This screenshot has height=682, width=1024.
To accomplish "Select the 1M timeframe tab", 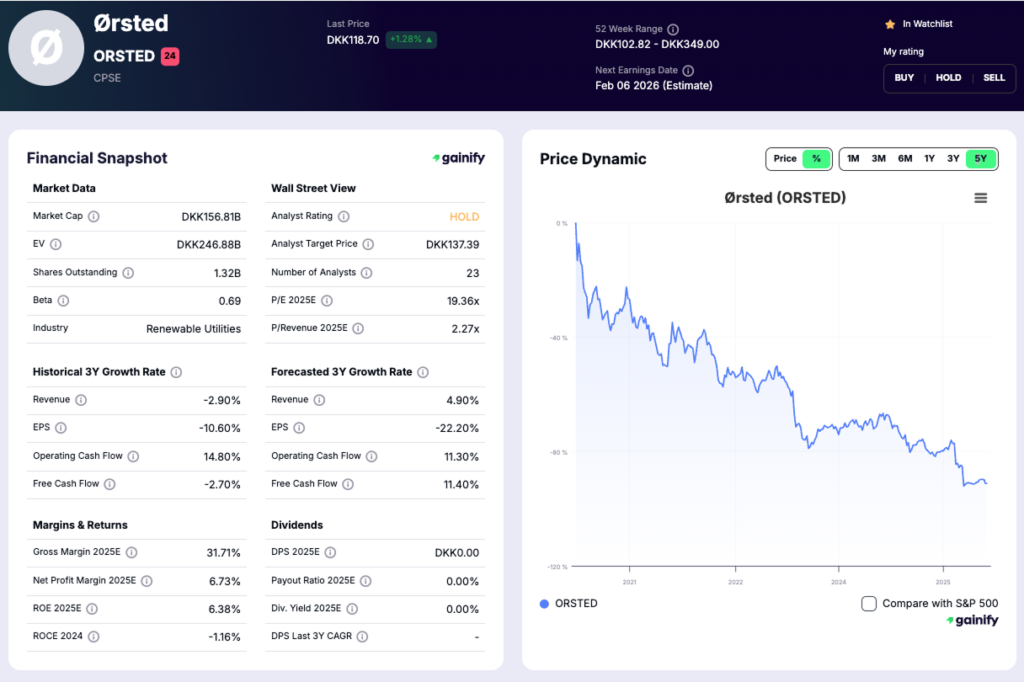I will point(852,158).
